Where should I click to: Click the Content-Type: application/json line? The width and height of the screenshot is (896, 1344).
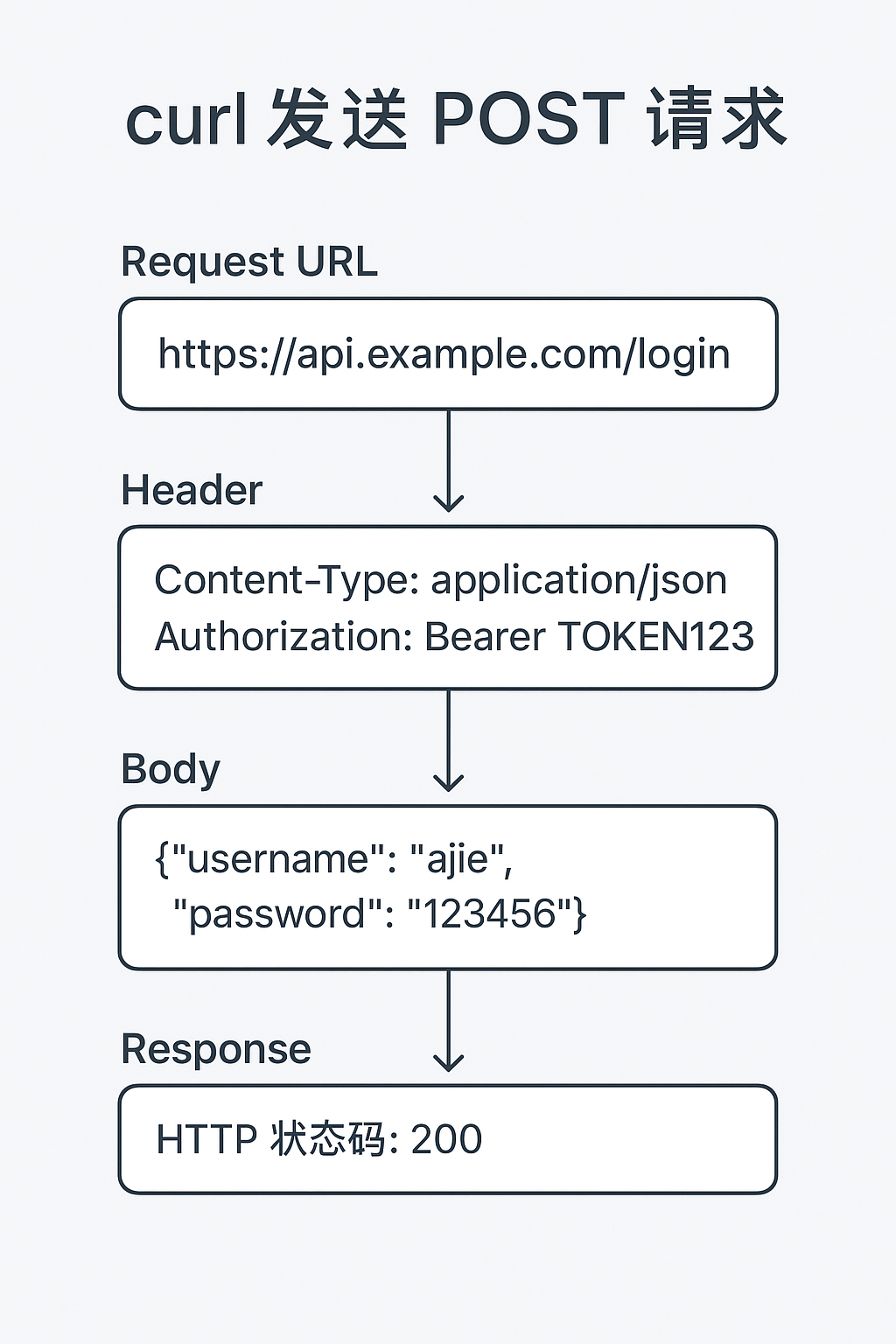click(x=440, y=580)
